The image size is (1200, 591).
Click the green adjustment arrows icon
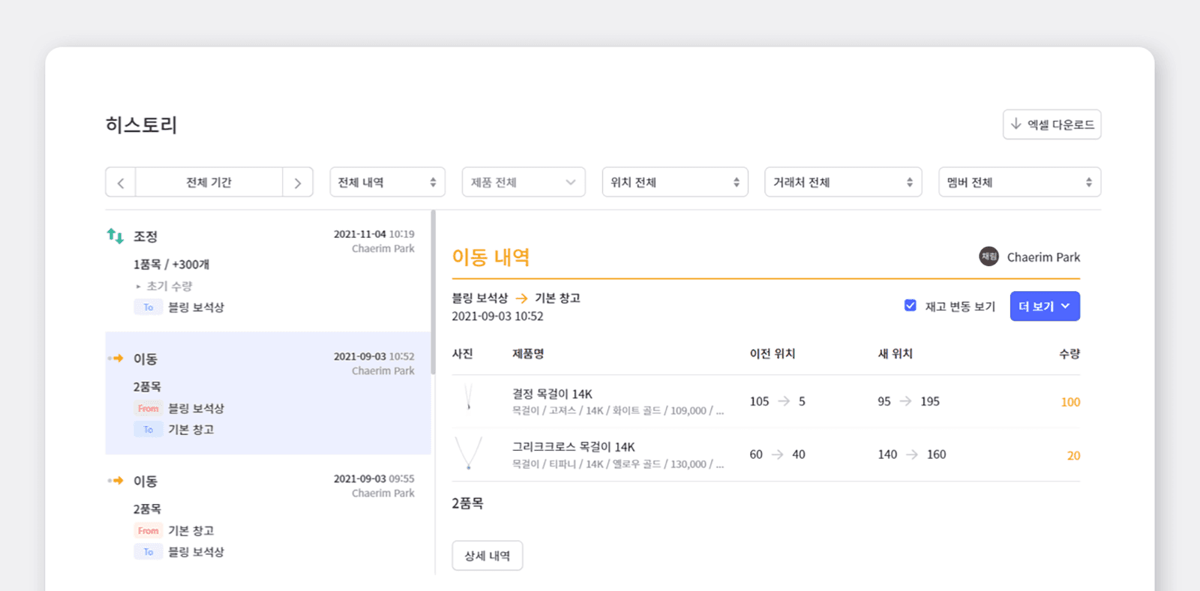pos(115,236)
